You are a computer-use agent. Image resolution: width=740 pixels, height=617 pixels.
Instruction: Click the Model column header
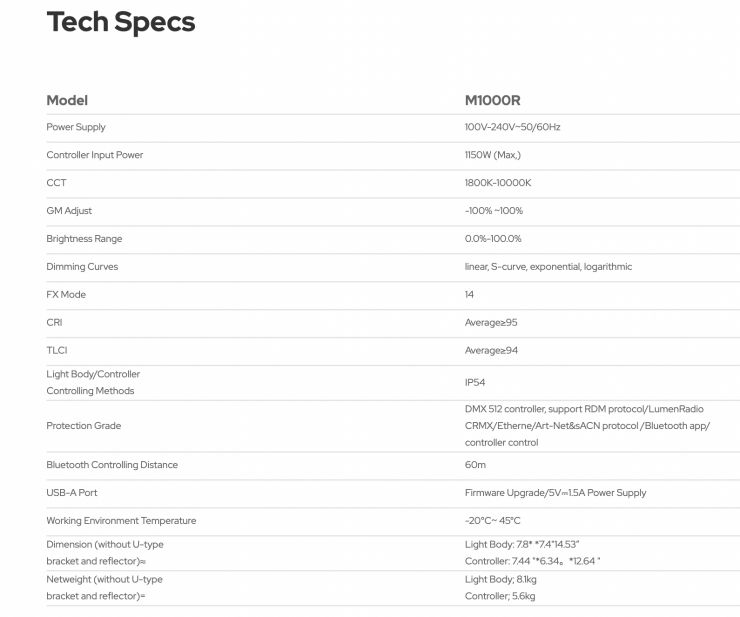tap(67, 101)
